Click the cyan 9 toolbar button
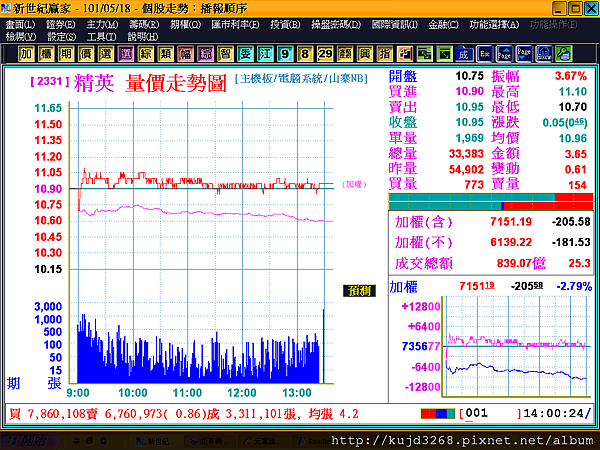This screenshot has width=600, height=450. (285, 54)
